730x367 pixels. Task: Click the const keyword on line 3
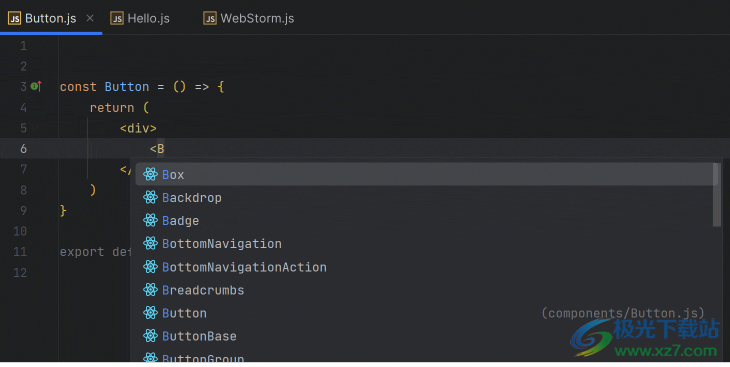pyautogui.click(x=78, y=87)
